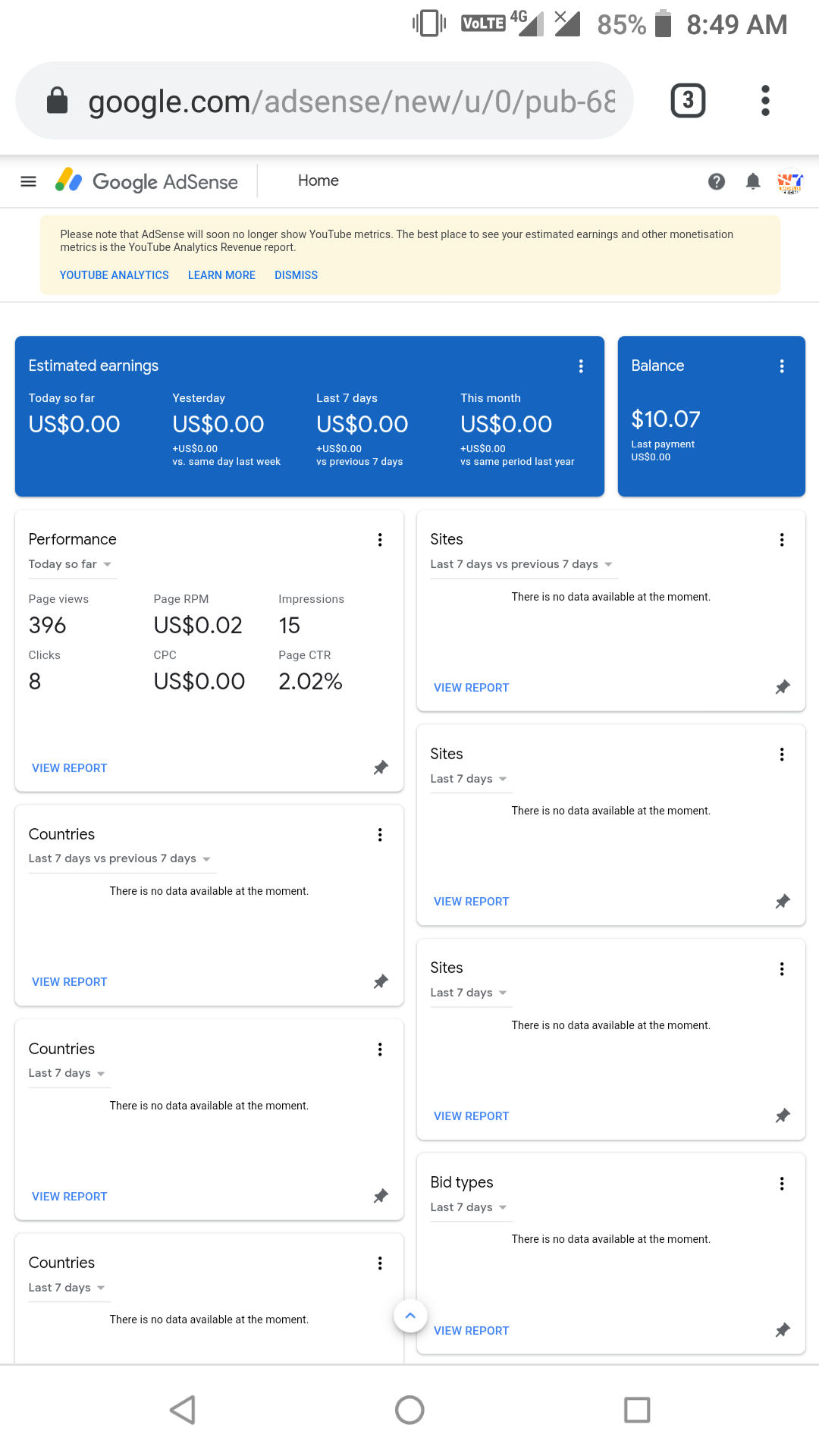
Task: Tap the Android back button
Action: click(183, 1410)
